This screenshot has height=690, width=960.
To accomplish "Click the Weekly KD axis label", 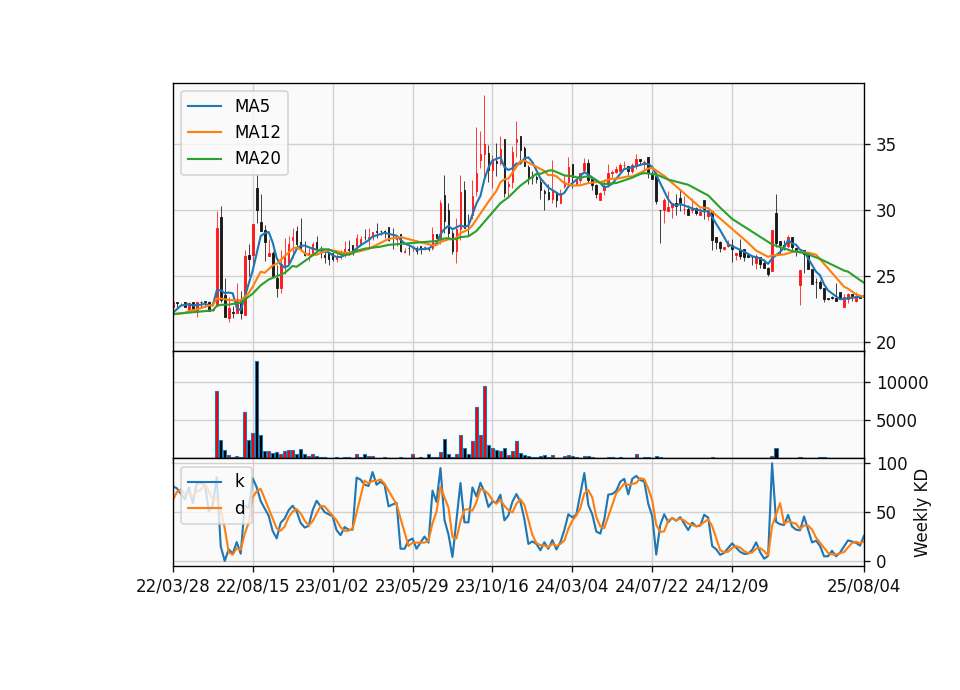I will (921, 514).
